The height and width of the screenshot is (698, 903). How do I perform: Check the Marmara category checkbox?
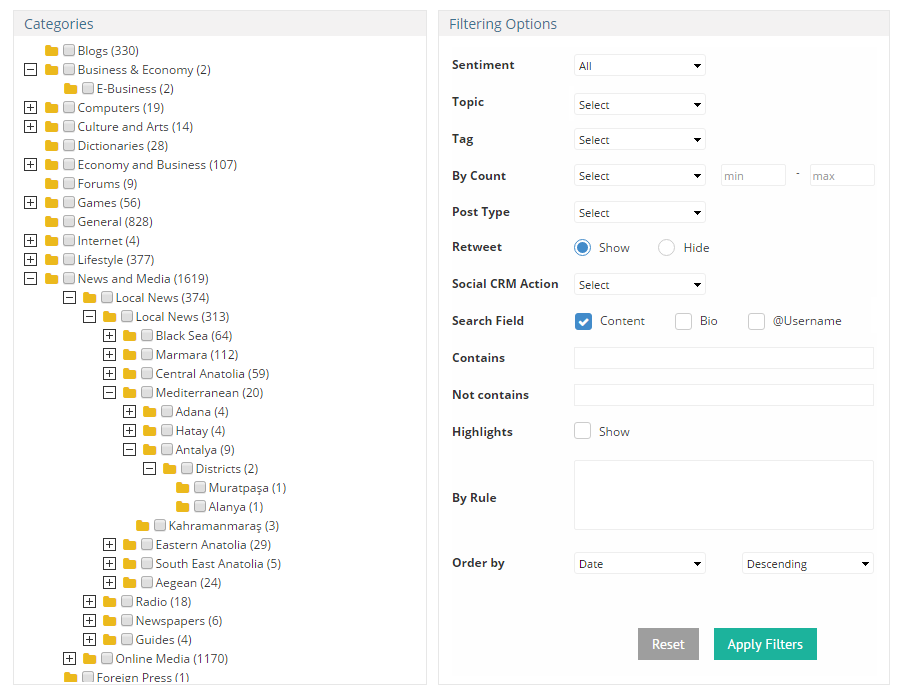click(x=147, y=354)
